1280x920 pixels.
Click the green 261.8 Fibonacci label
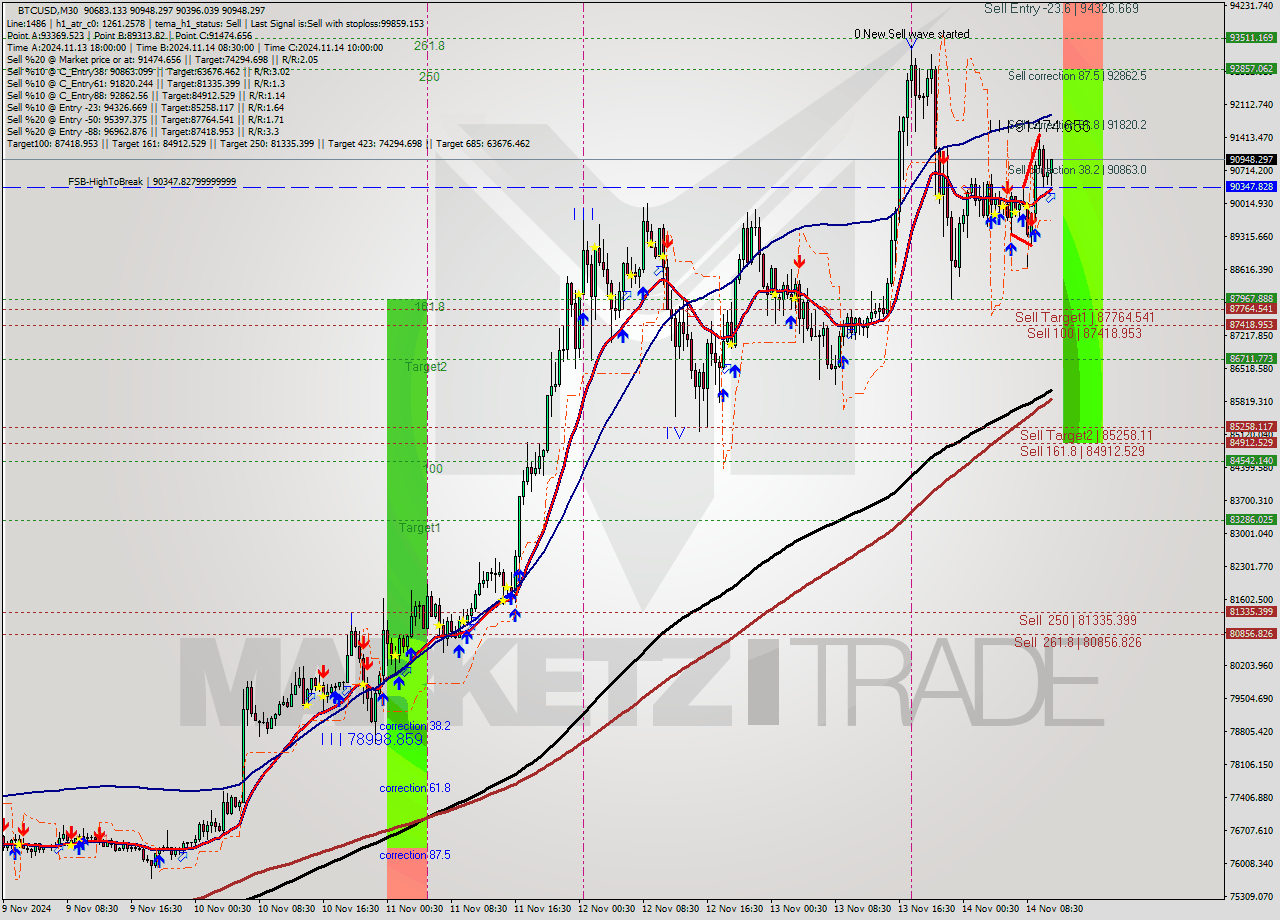429,46
